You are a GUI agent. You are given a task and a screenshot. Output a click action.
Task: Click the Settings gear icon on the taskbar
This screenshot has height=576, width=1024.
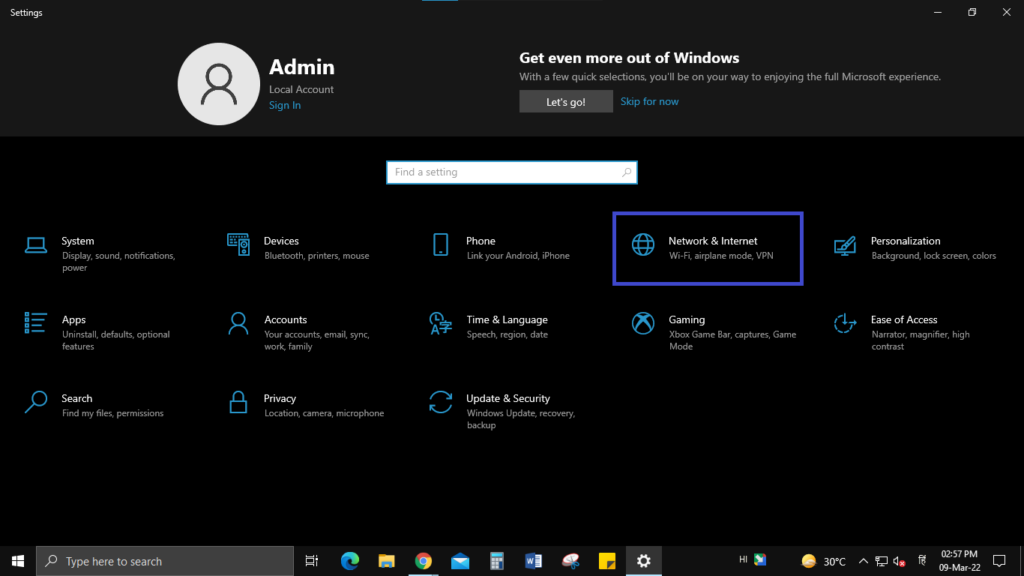tap(644, 561)
